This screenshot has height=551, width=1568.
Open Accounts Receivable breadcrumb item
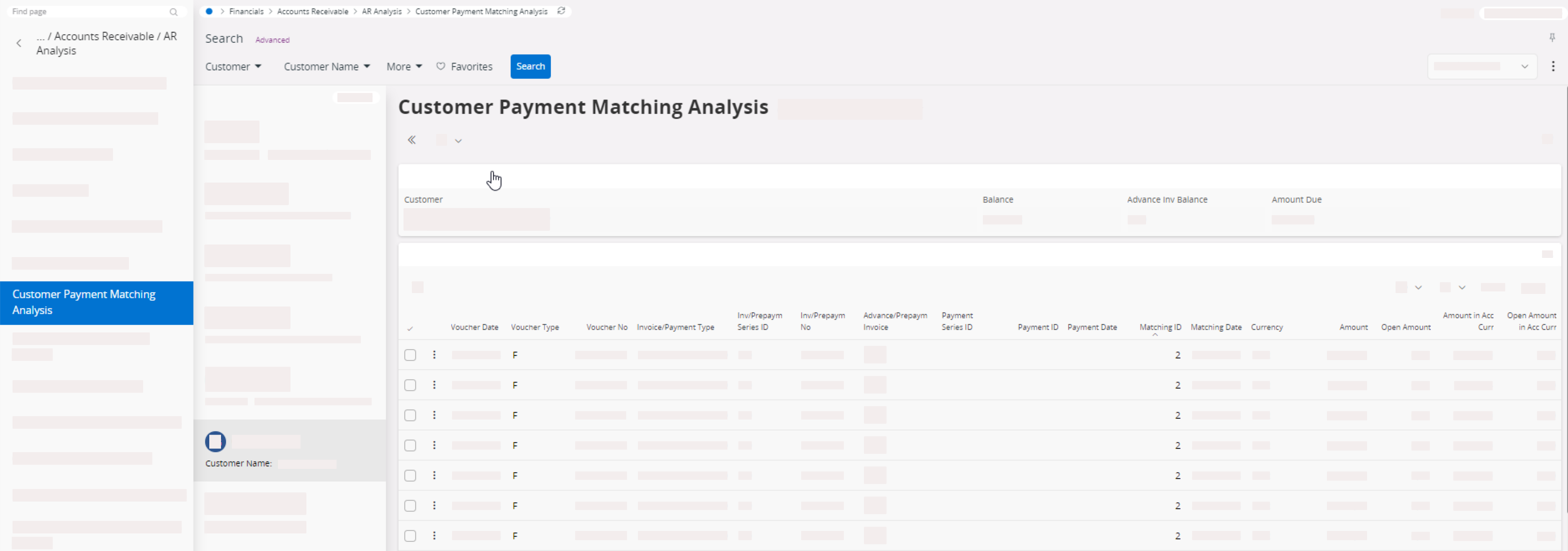click(312, 11)
